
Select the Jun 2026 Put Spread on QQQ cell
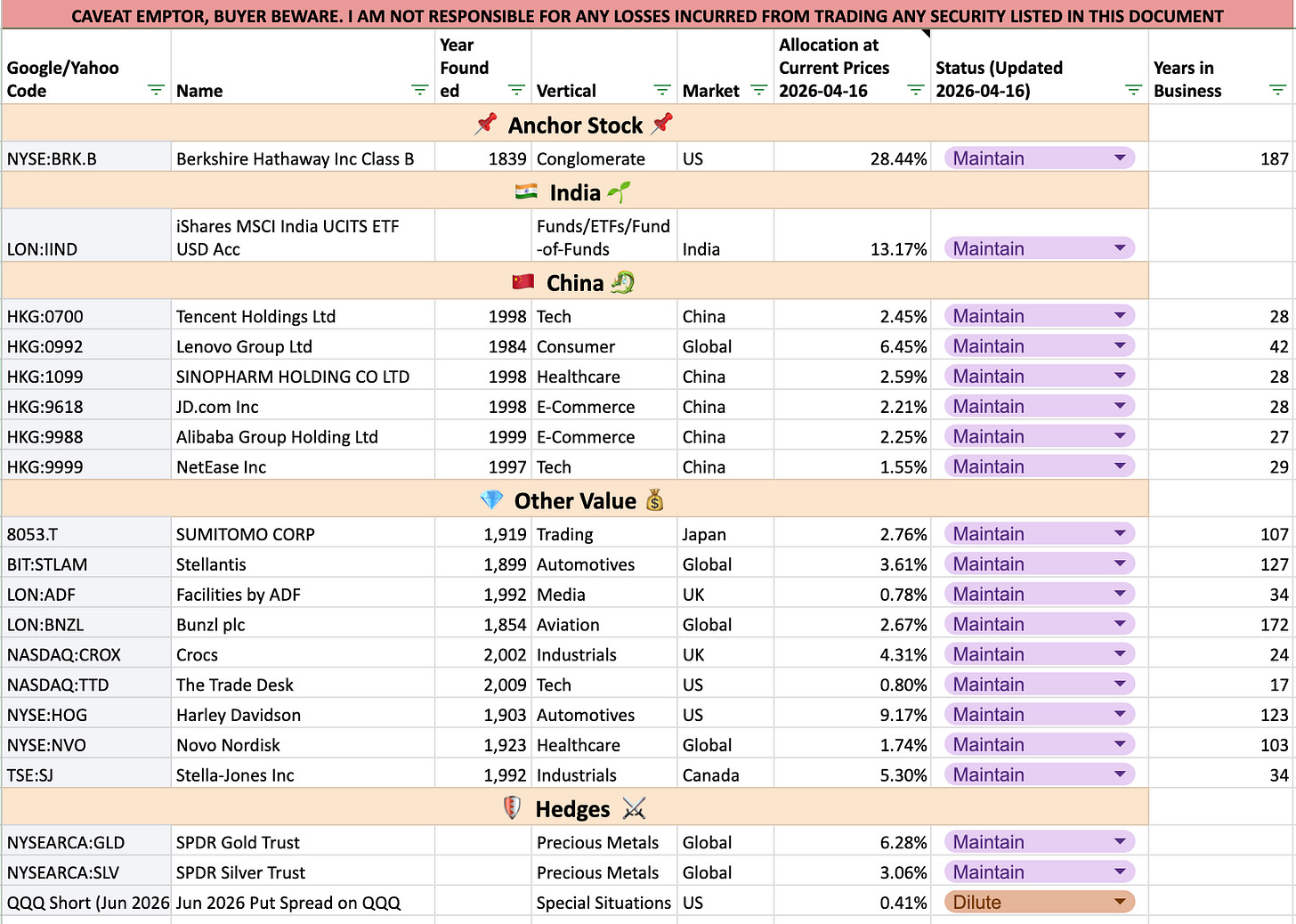tap(303, 903)
